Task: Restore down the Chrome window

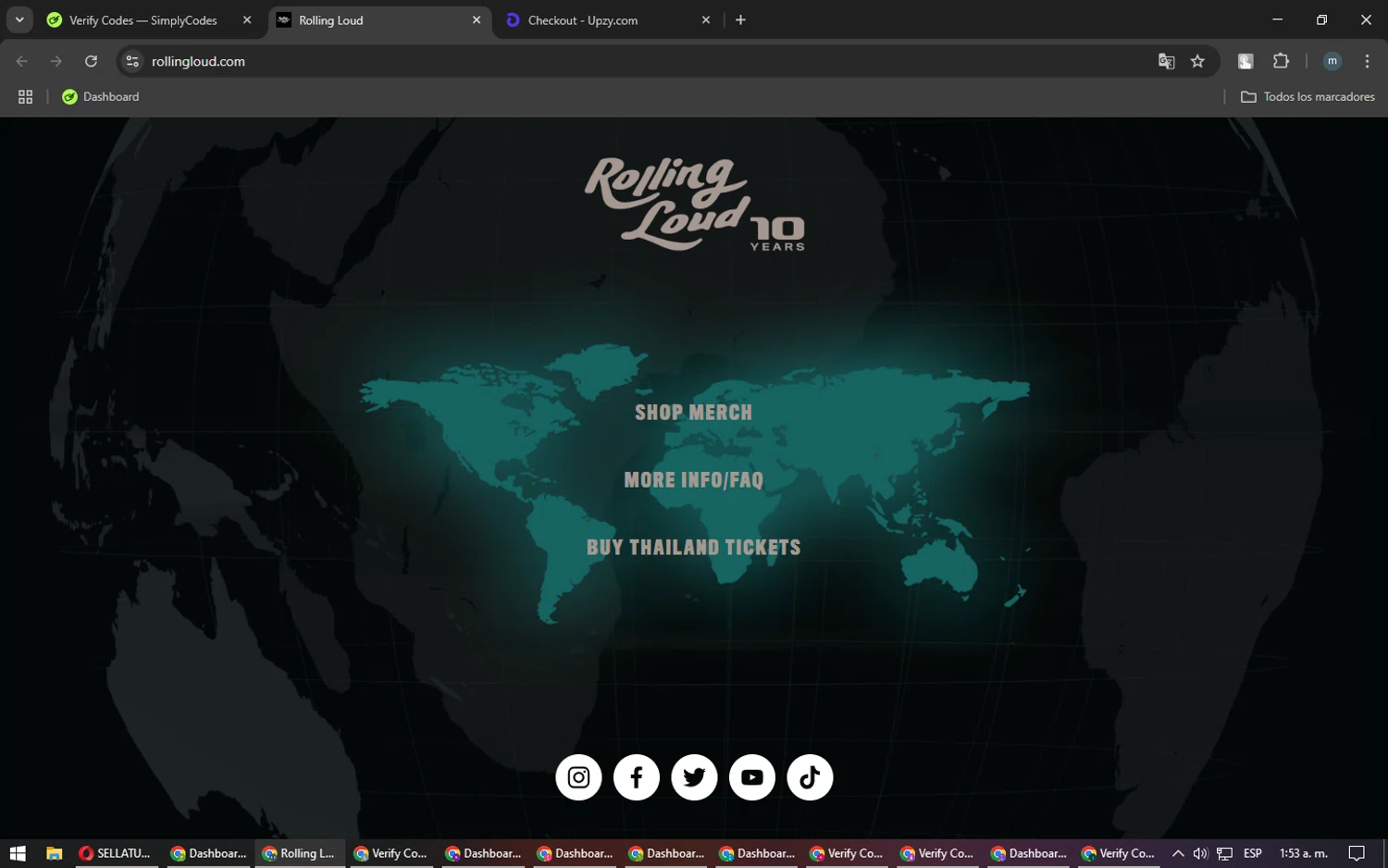Action: click(1321, 20)
